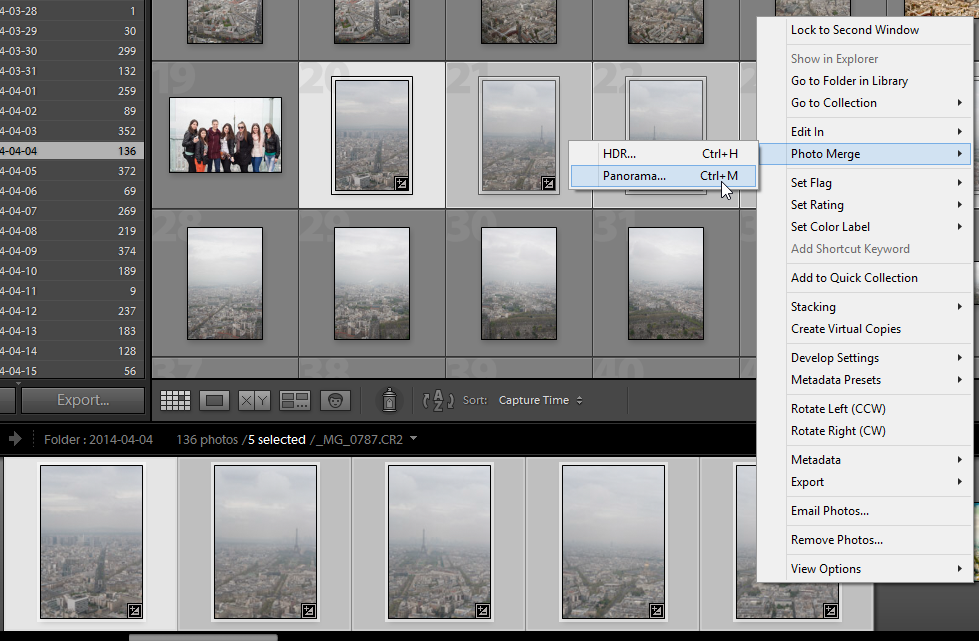
Task: Choose HDR... from Photo Merge submenu
Action: click(663, 154)
